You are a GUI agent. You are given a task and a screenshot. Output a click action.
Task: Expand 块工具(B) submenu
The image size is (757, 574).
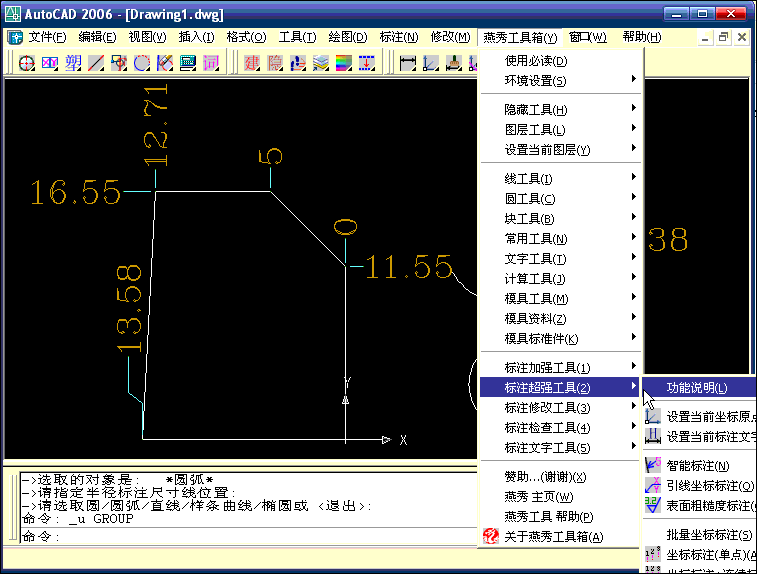coord(561,219)
